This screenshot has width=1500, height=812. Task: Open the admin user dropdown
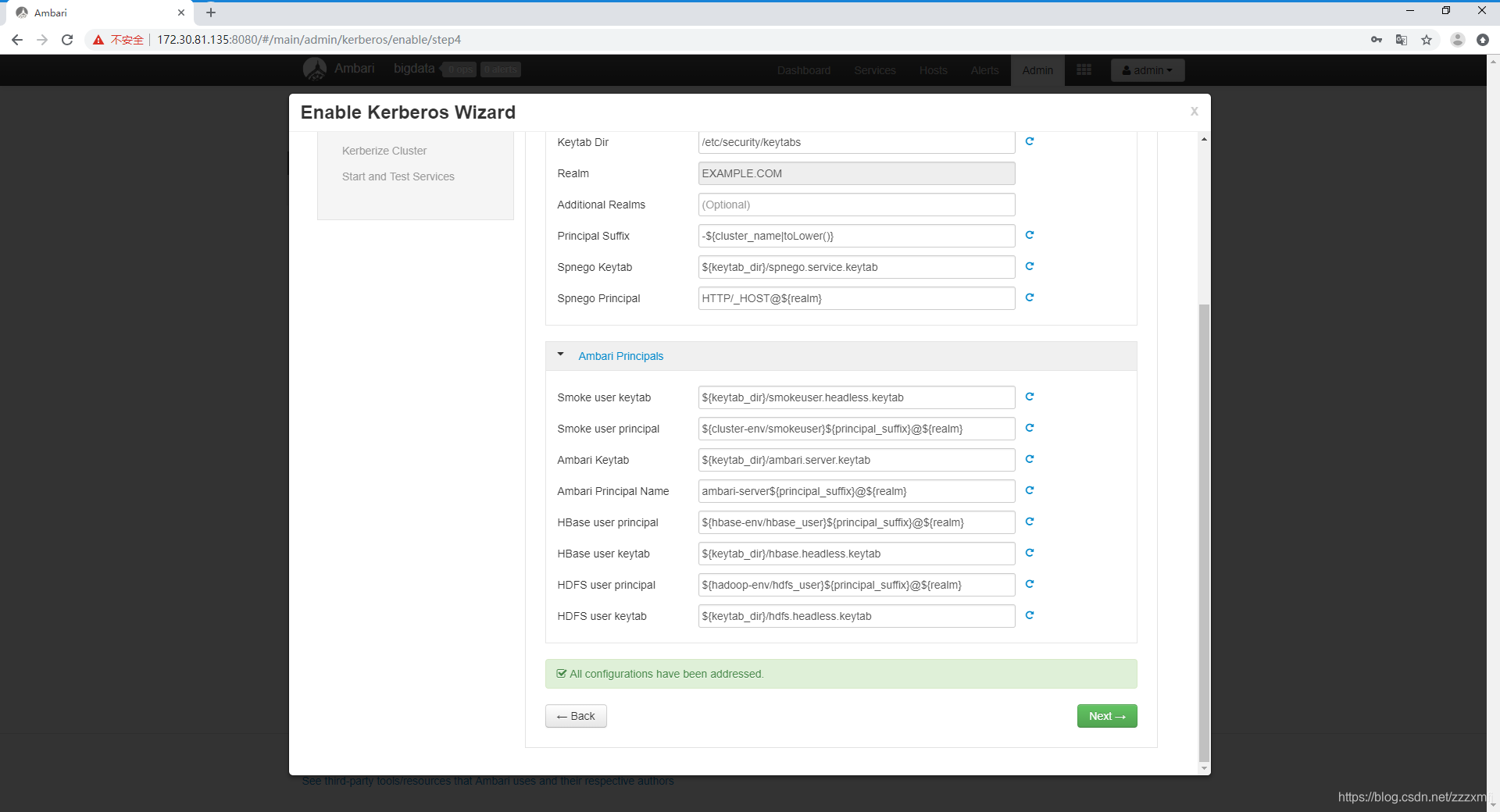point(1148,70)
